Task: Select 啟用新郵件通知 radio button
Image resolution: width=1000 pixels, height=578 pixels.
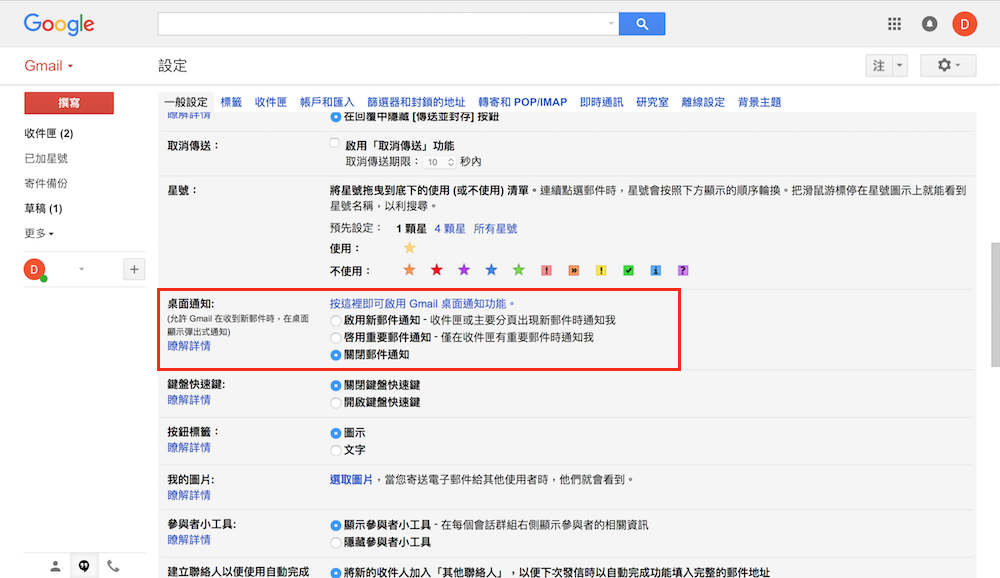Action: tap(336, 320)
